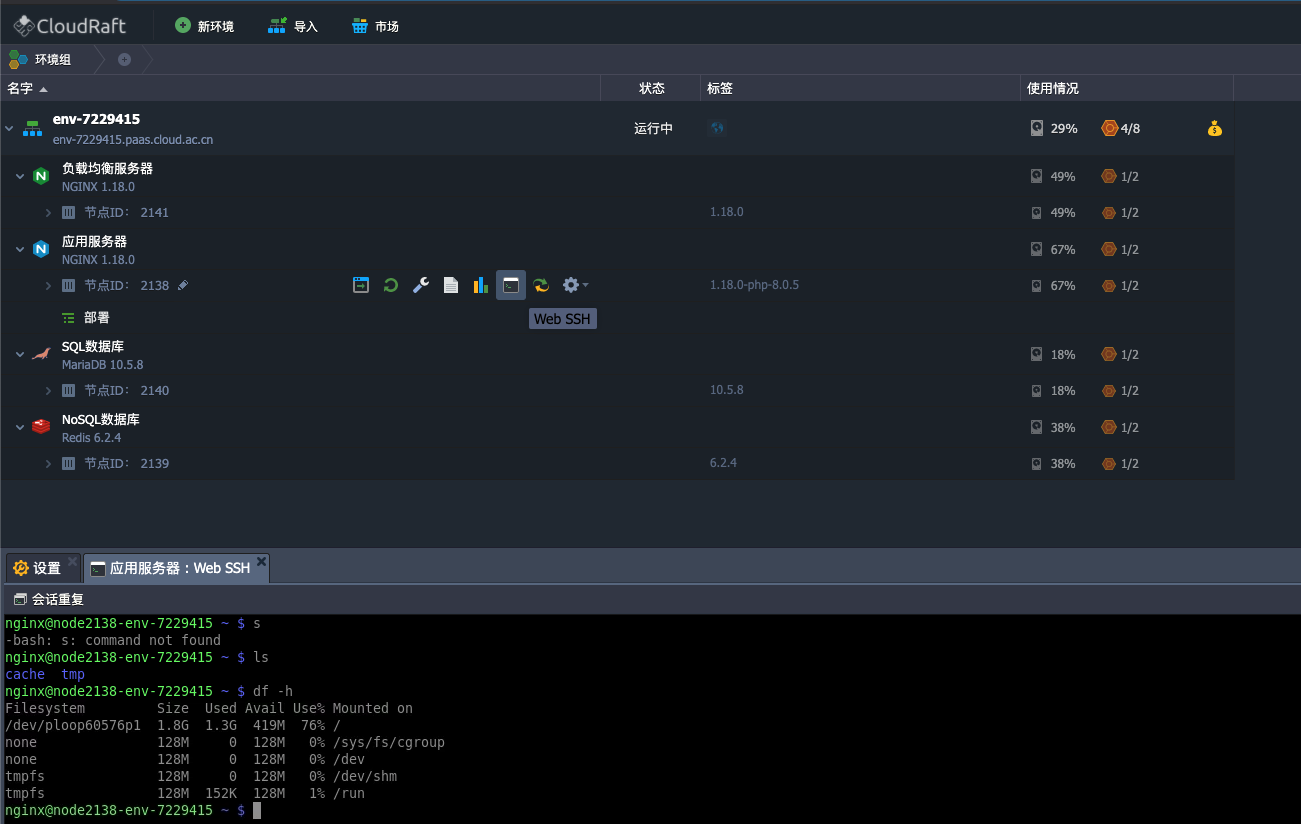
Task: Click the 导入 import button
Action: pos(293,26)
